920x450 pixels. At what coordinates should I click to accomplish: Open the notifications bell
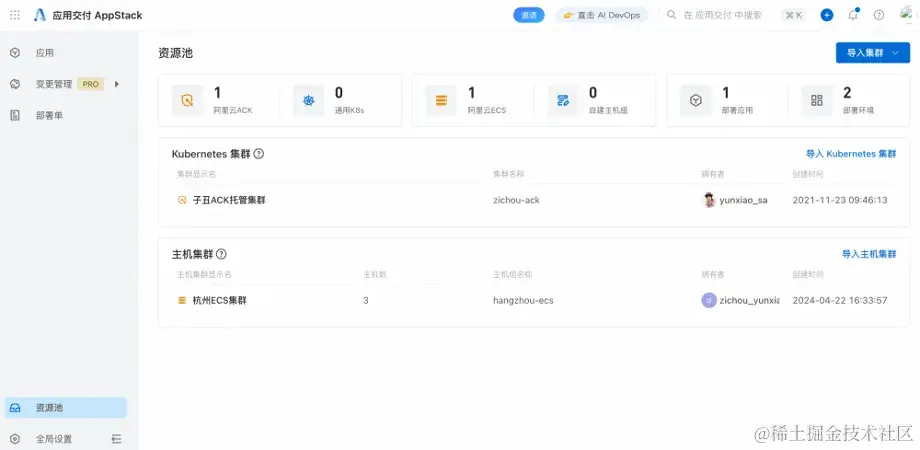click(853, 15)
